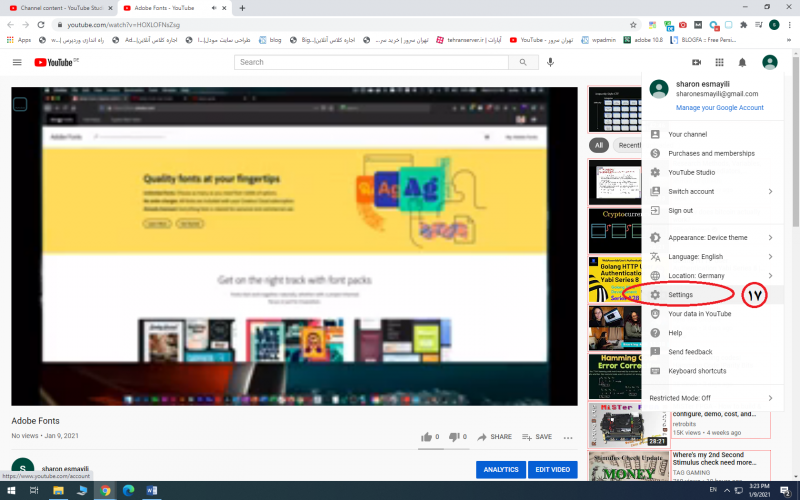Open Language: English submenu
The height and width of the screenshot is (500, 800).
712,257
